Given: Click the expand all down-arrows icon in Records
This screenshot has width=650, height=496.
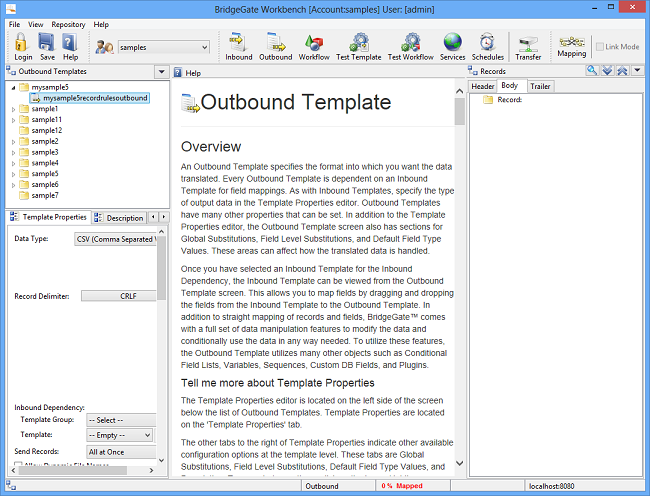Looking at the screenshot, I should coord(607,70).
